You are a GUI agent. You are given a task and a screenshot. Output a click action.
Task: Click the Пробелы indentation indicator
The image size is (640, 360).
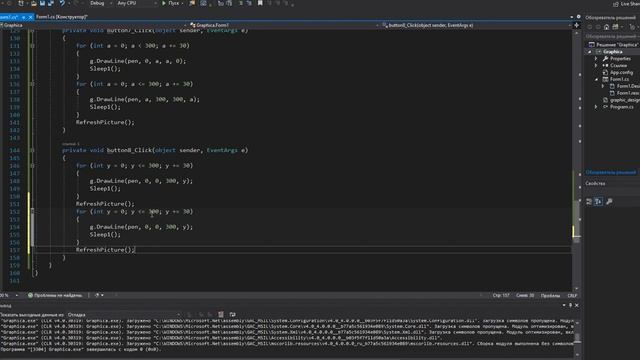tap(551, 296)
